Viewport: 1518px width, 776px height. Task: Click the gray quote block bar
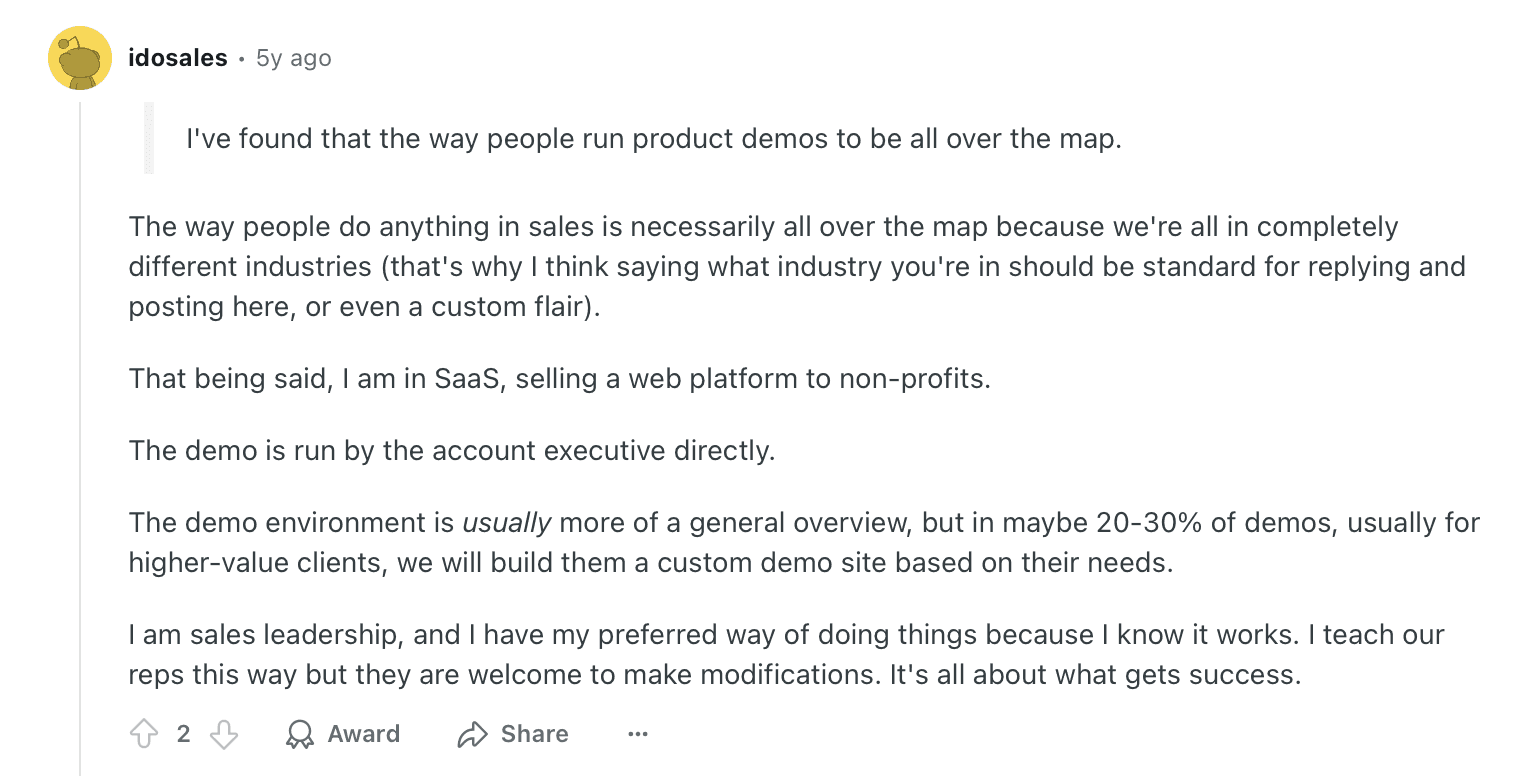tap(149, 138)
